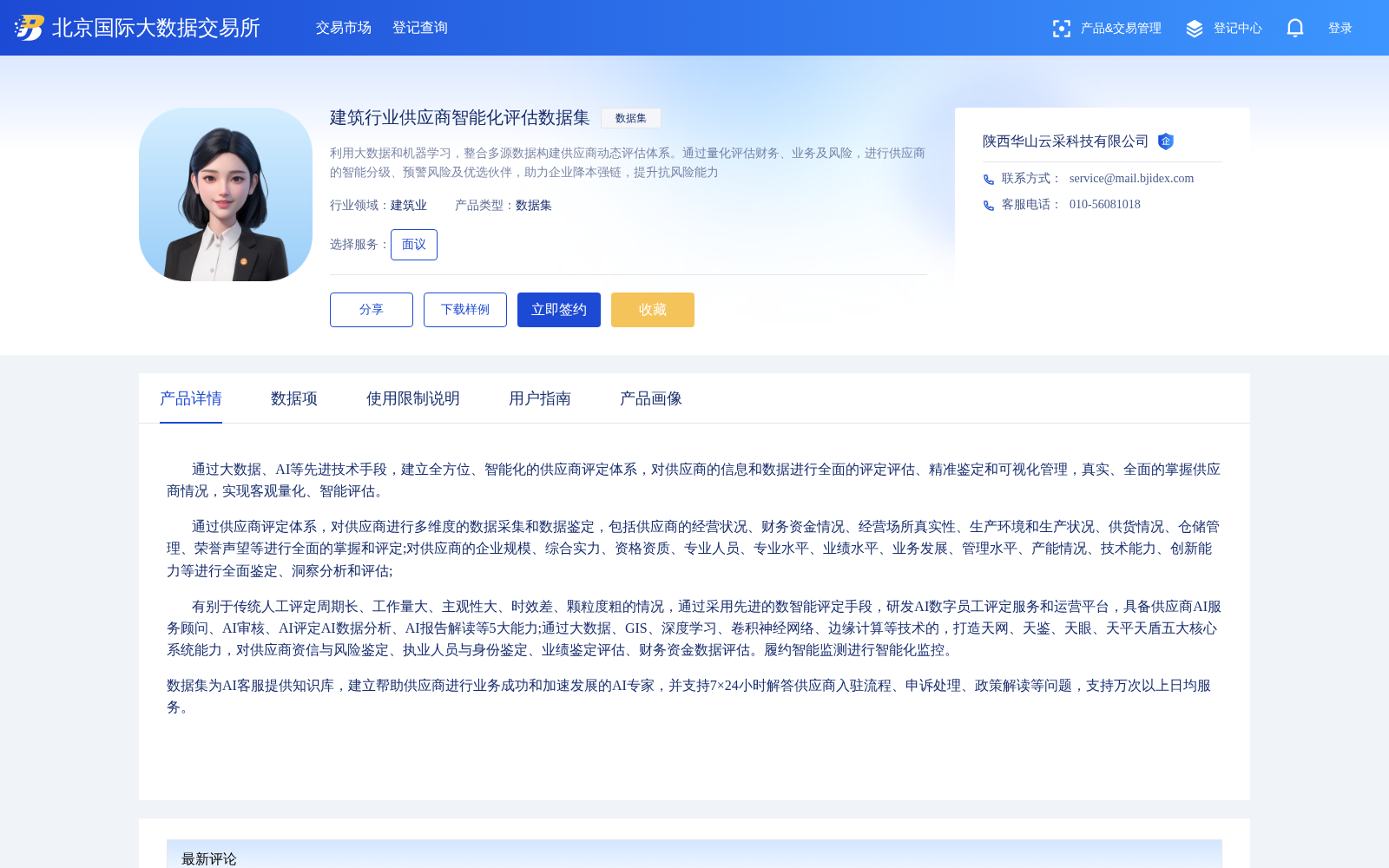
Task: Click the product avatar thumbnail image
Action: tap(226, 194)
